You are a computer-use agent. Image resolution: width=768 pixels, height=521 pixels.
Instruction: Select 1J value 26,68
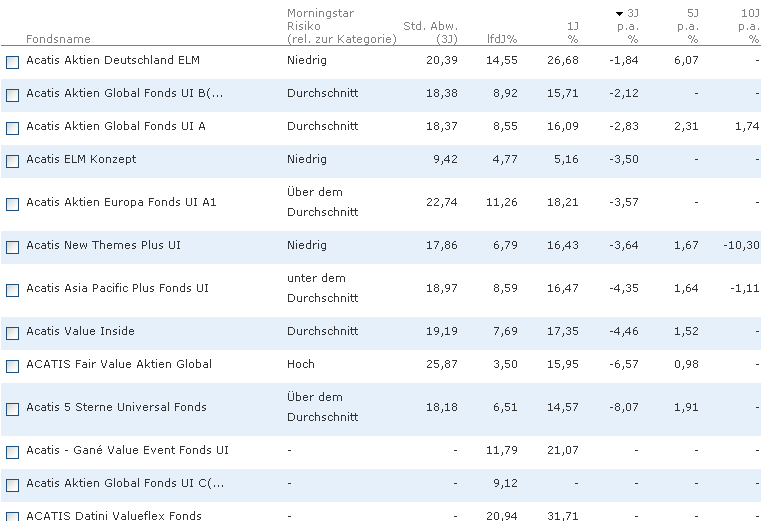pos(563,60)
